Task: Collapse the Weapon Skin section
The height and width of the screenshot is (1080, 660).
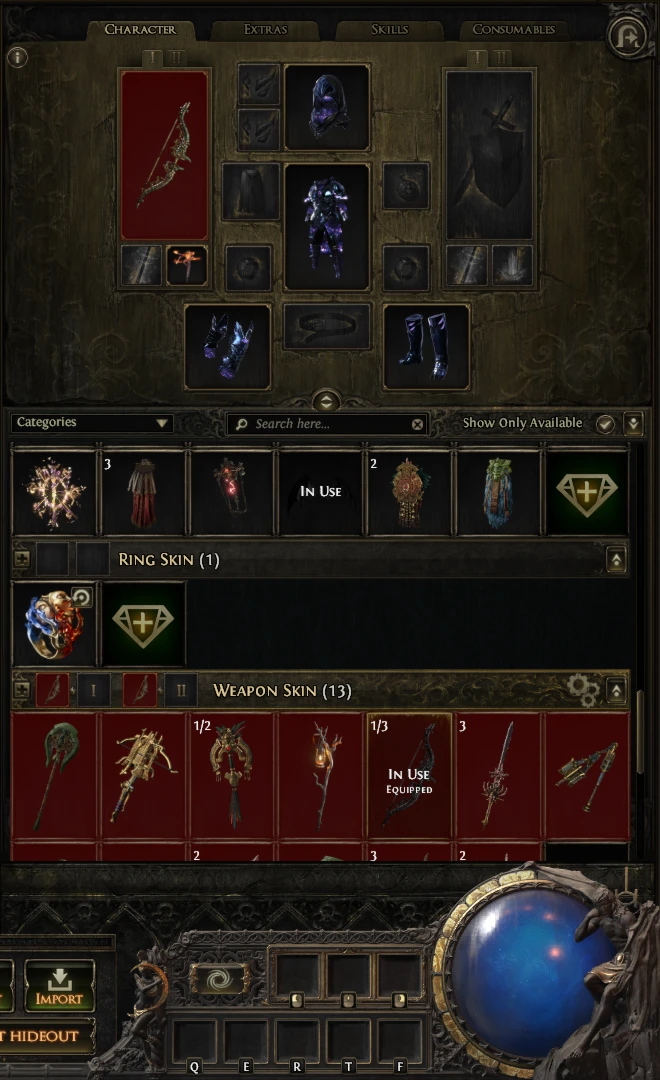Action: pyautogui.click(x=616, y=690)
